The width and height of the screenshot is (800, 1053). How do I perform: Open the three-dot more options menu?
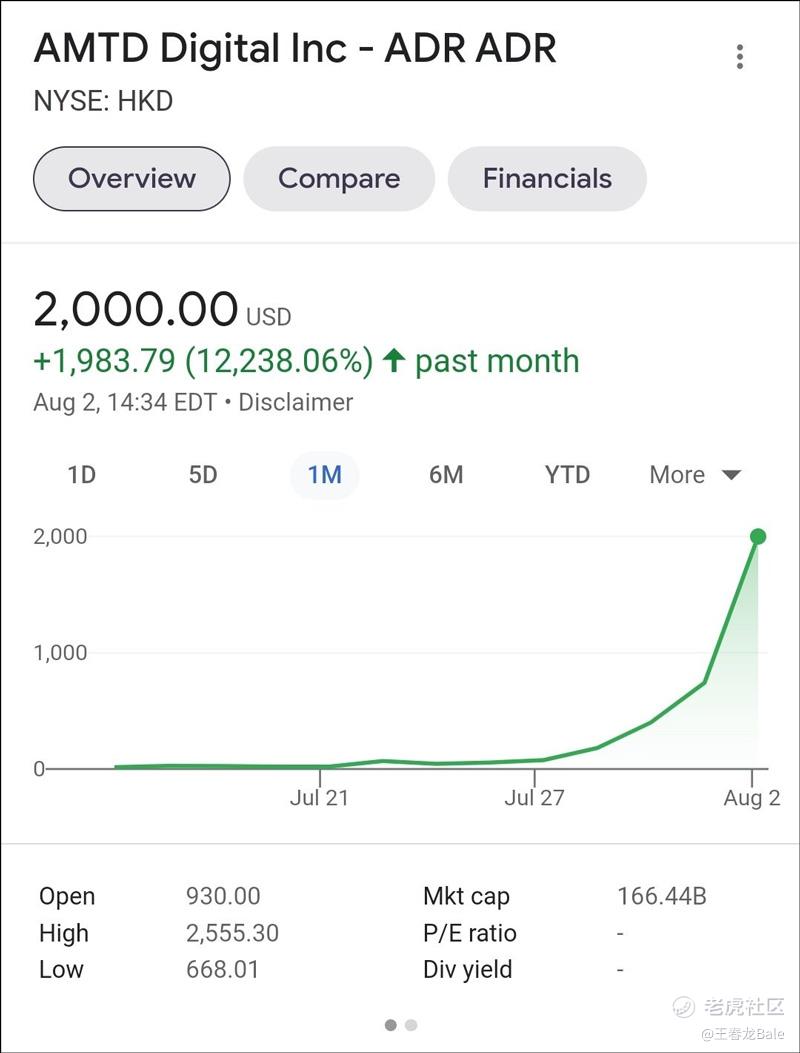click(740, 56)
